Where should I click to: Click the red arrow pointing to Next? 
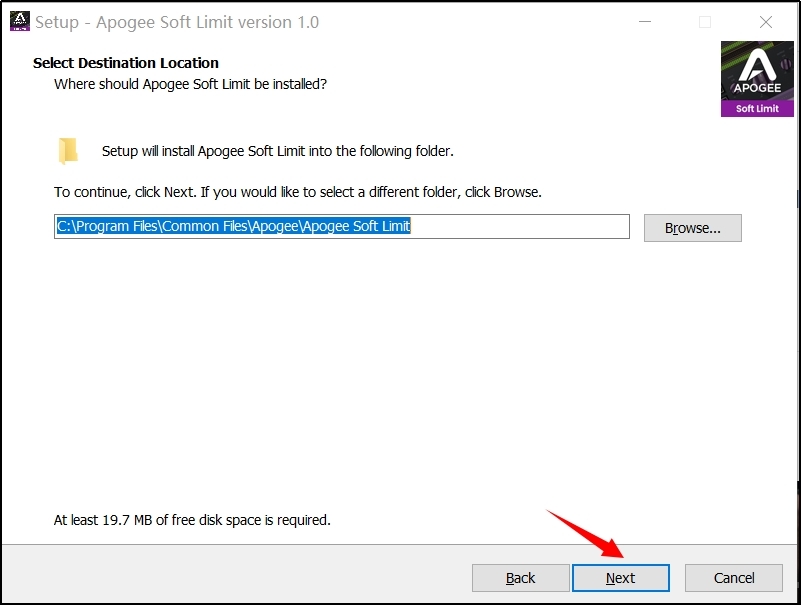click(586, 533)
